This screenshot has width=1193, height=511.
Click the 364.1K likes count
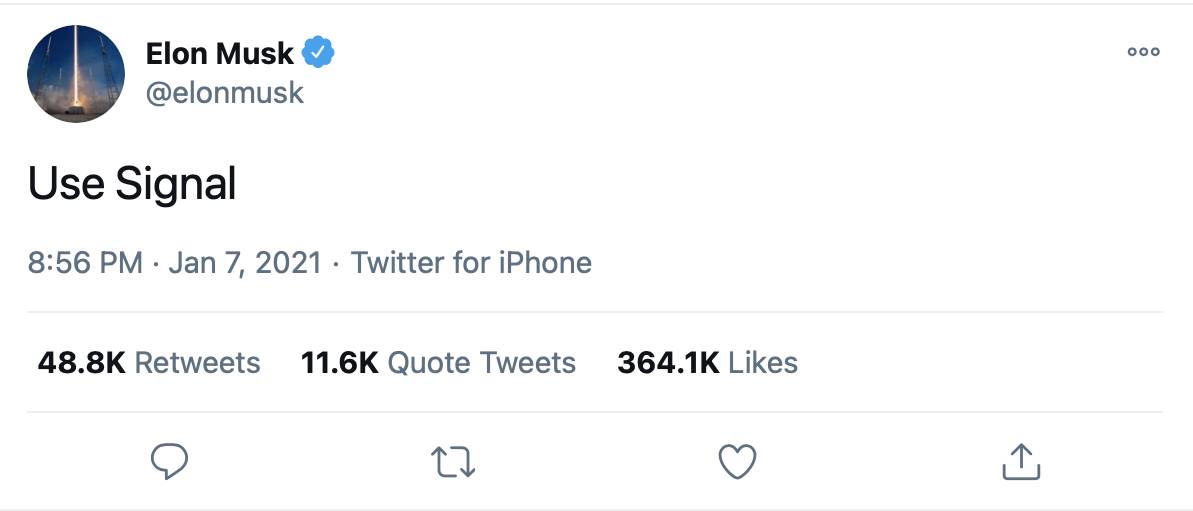click(x=668, y=362)
